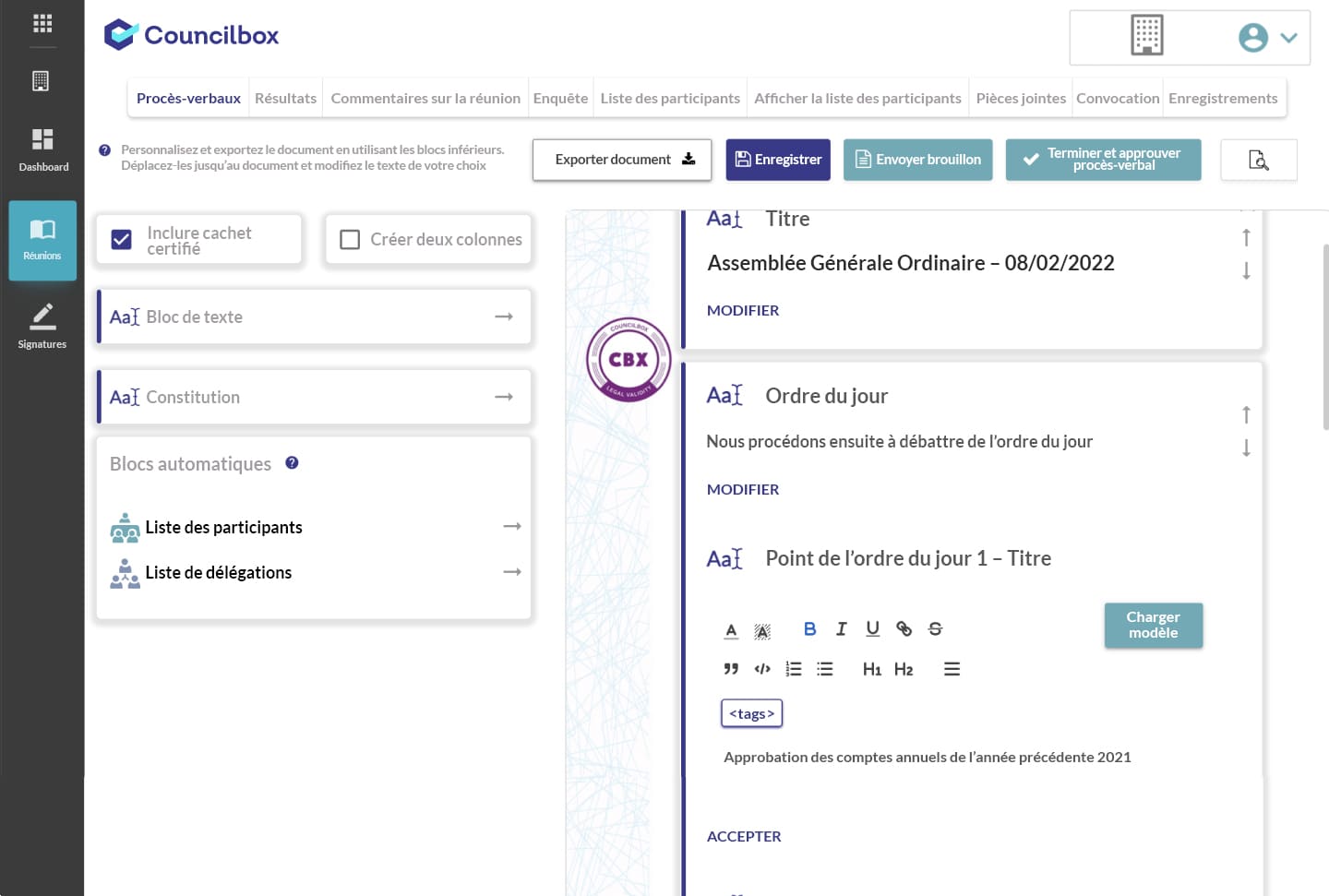
Task: Click the underline formatting icon
Action: [872, 628]
